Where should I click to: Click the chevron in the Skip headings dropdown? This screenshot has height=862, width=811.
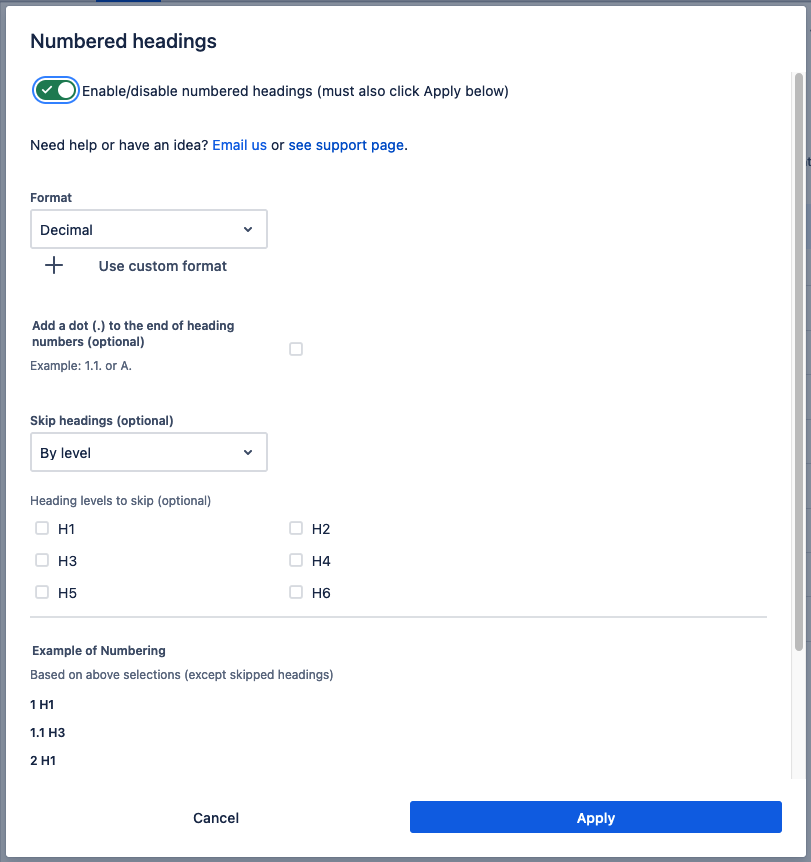(248, 452)
